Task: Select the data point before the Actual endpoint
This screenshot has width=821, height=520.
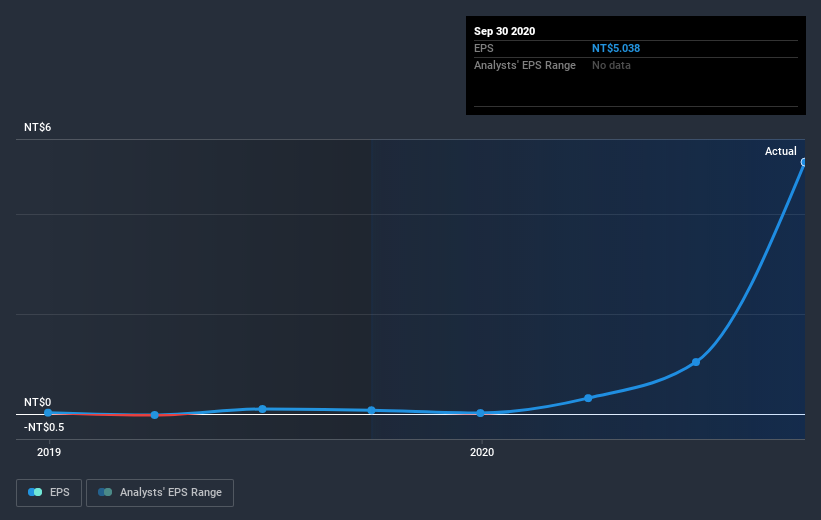Action: 696,362
